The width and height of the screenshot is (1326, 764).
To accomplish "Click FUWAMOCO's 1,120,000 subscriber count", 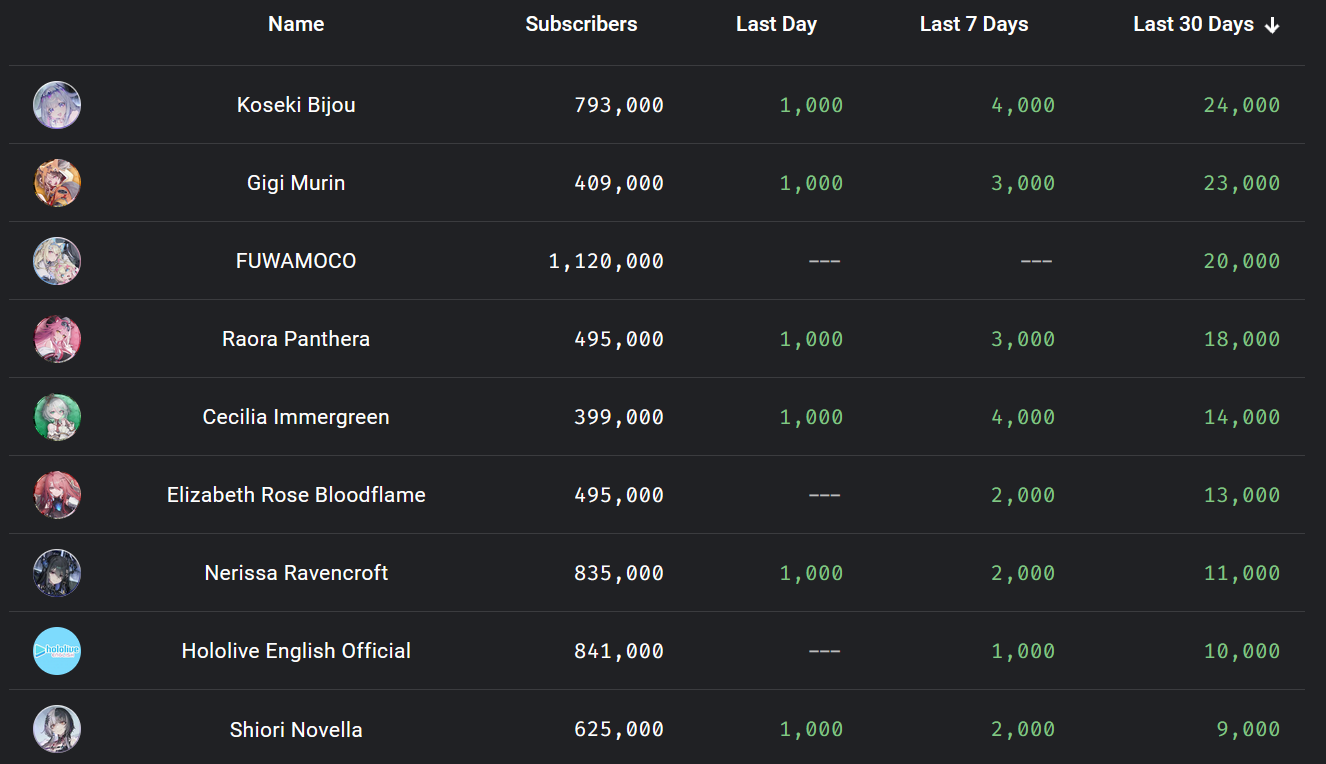I will click(606, 261).
